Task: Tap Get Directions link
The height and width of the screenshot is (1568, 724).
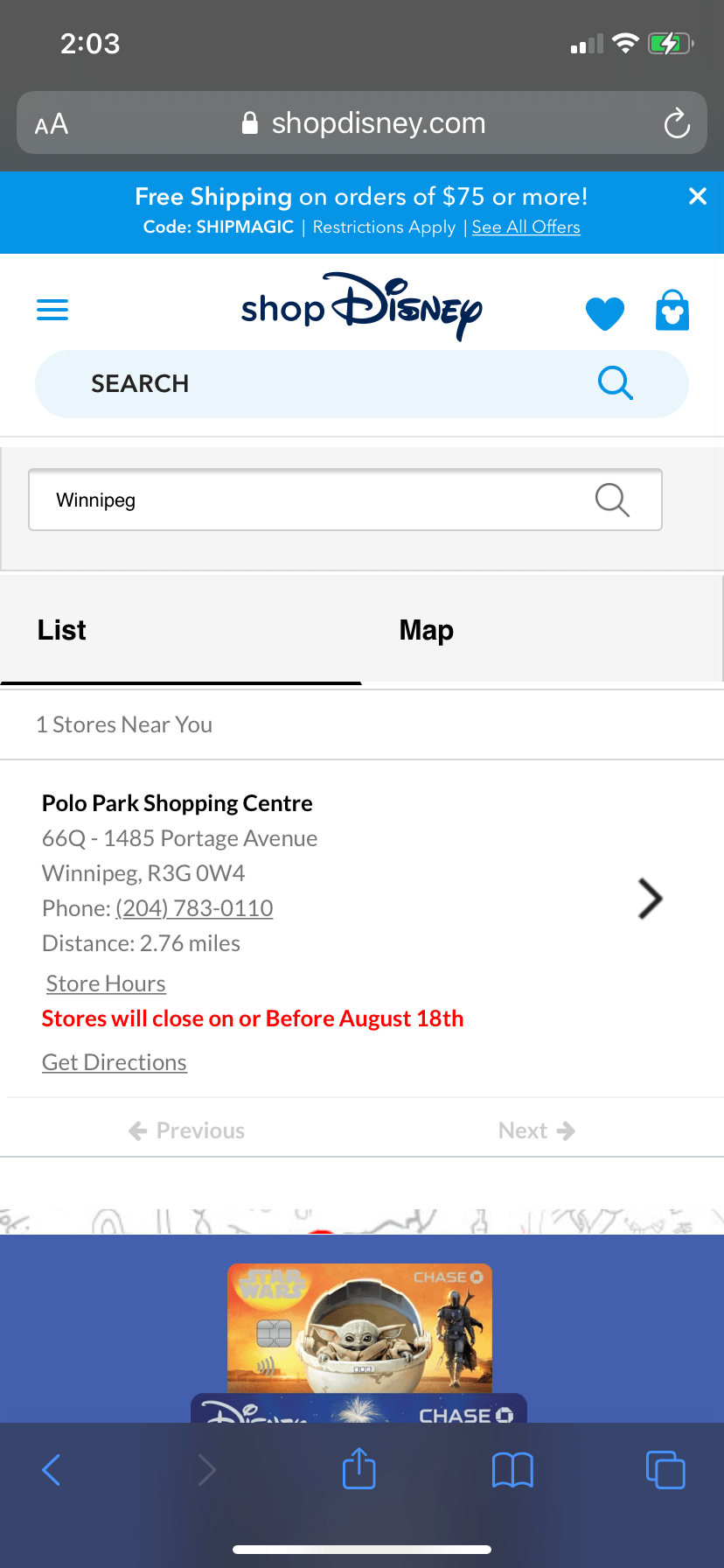Action: point(115,1062)
